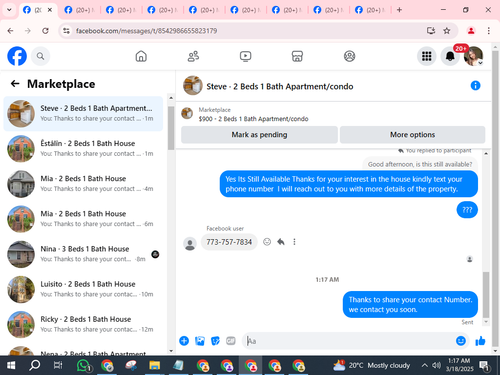The height and width of the screenshot is (375, 500).
Task: Choose a GIF icon in composer
Action: click(231, 341)
